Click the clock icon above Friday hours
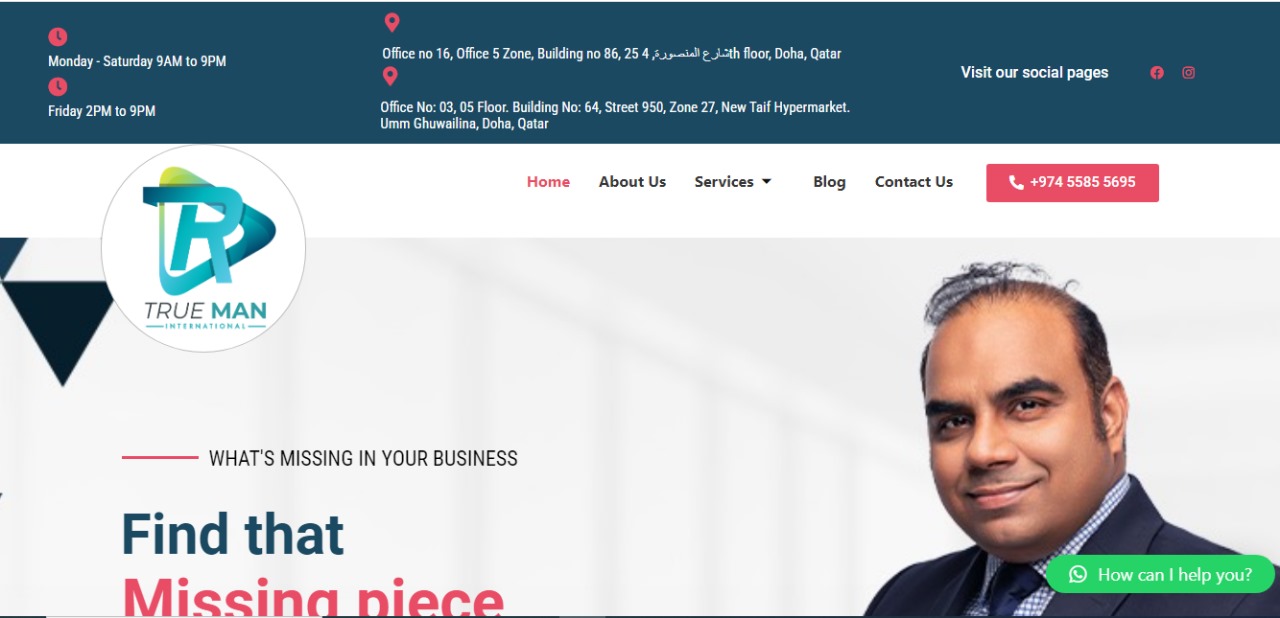 coord(58,87)
